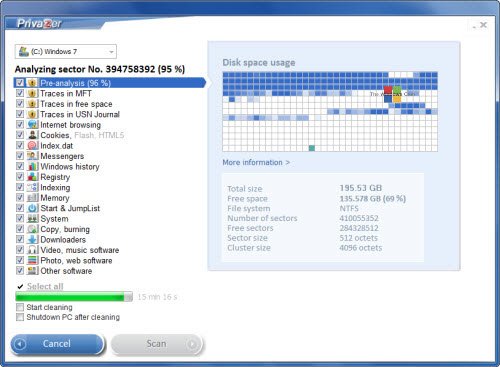This screenshot has width=500, height=367.
Task: Uncheck the Registry checkbox
Action: (20, 177)
